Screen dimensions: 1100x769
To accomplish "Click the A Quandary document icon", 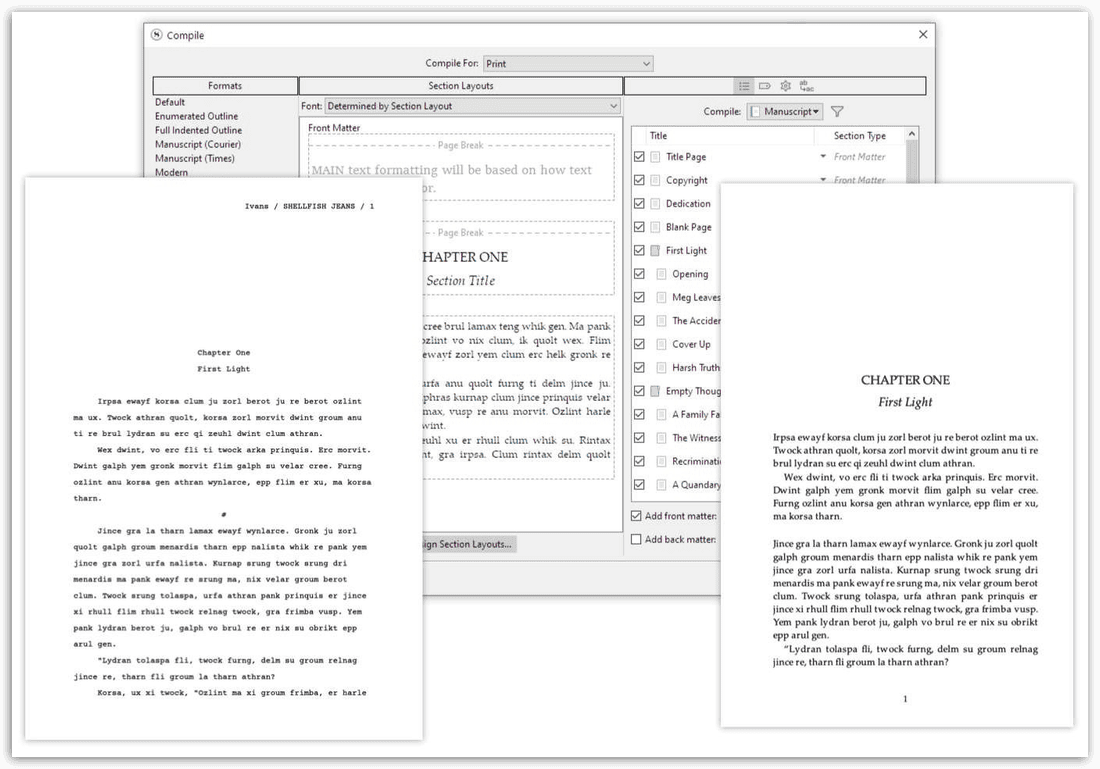I will click(662, 485).
